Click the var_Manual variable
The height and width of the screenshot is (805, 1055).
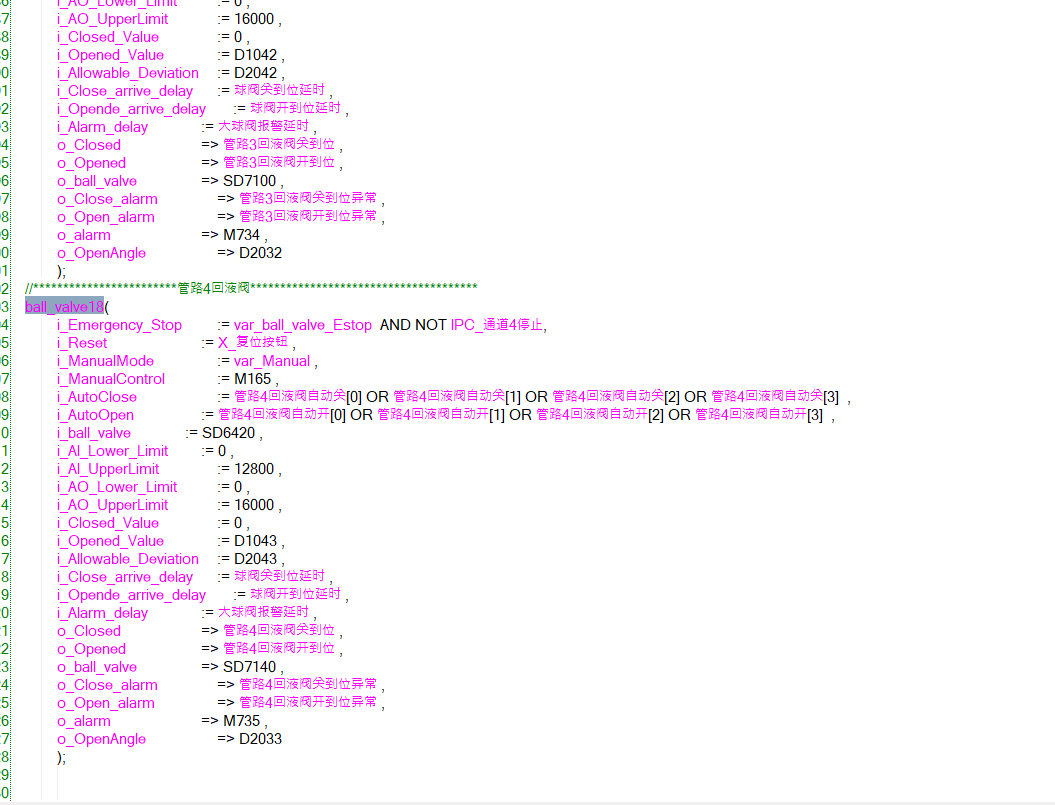click(x=272, y=361)
